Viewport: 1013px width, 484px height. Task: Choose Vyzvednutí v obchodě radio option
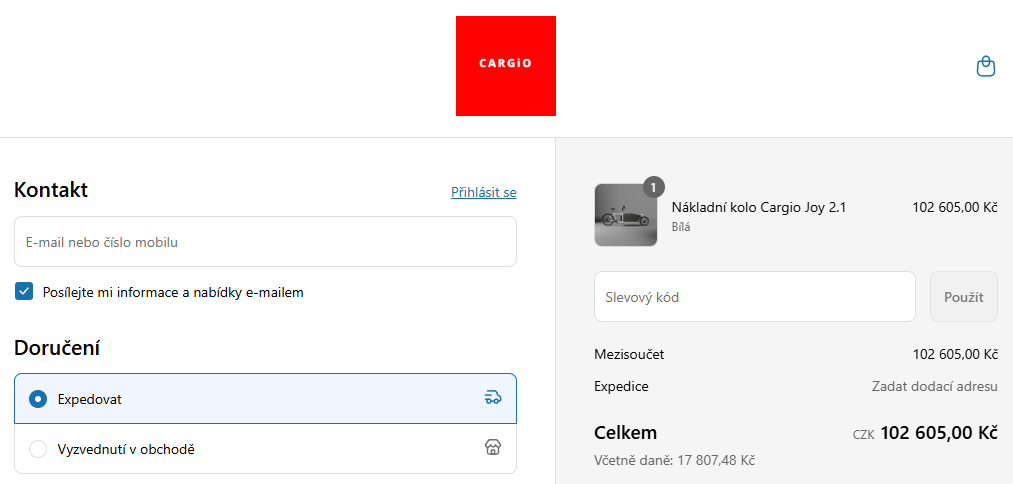click(x=38, y=449)
